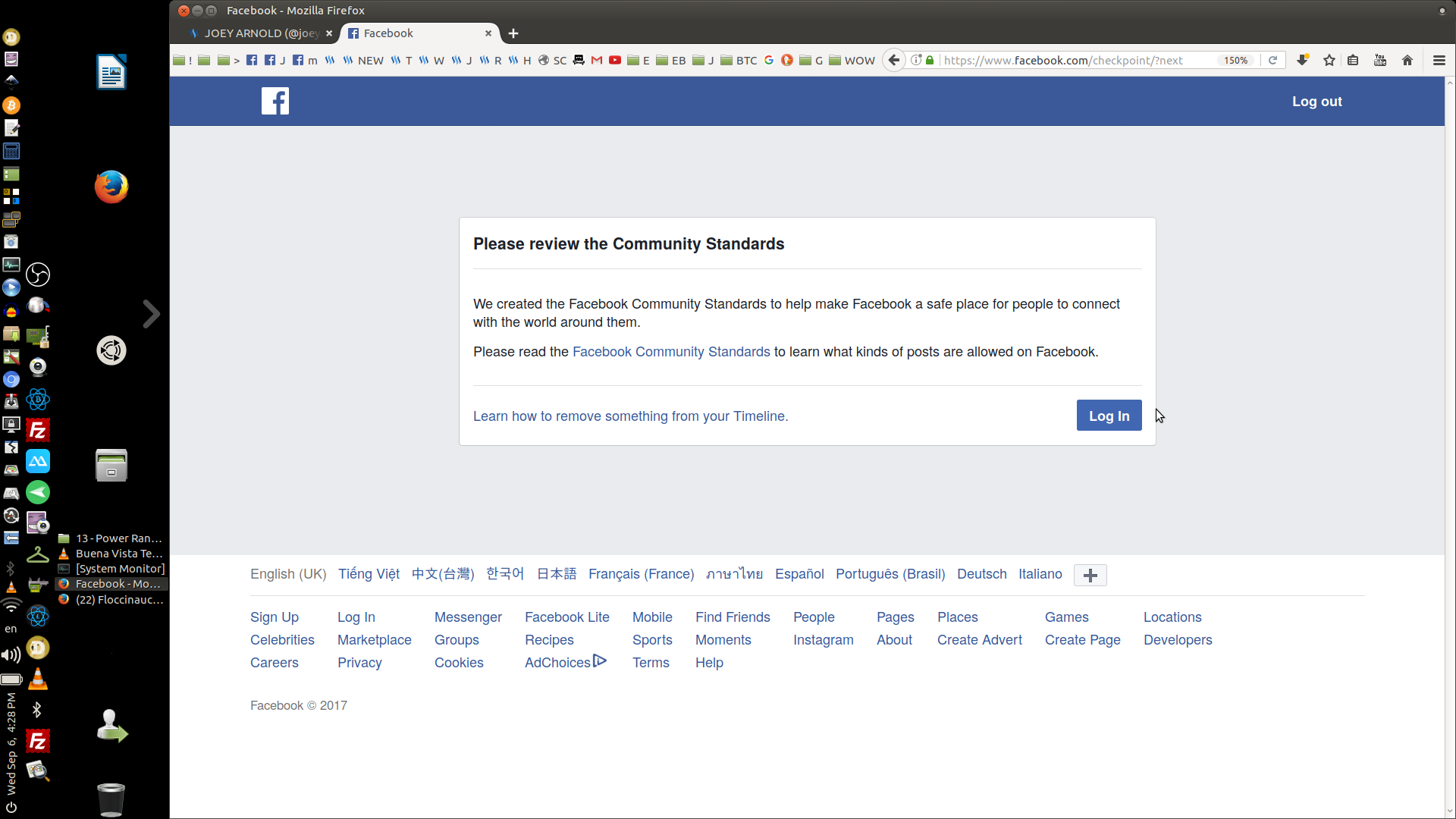Open the downloads arrow in Firefox toolbar
This screenshot has height=819, width=1456.
click(1303, 61)
